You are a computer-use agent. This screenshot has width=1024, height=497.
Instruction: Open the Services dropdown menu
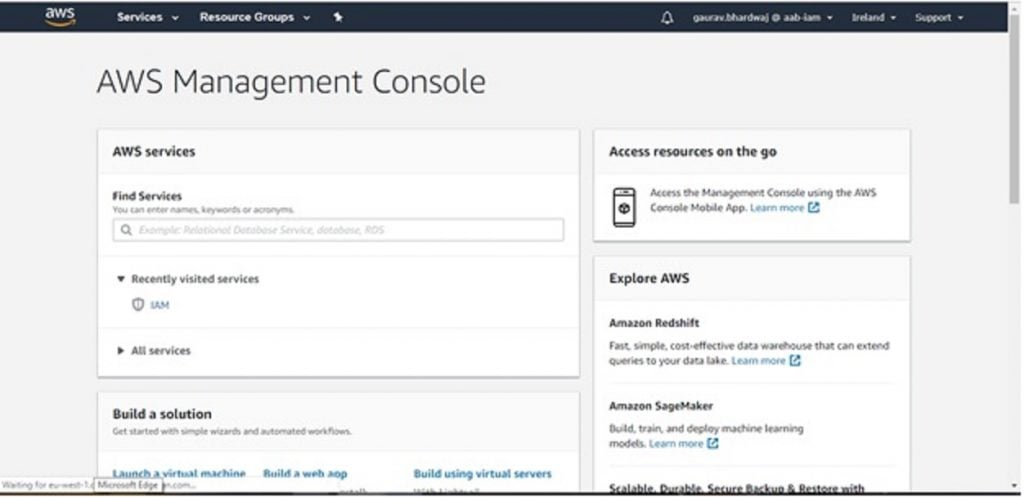(148, 18)
